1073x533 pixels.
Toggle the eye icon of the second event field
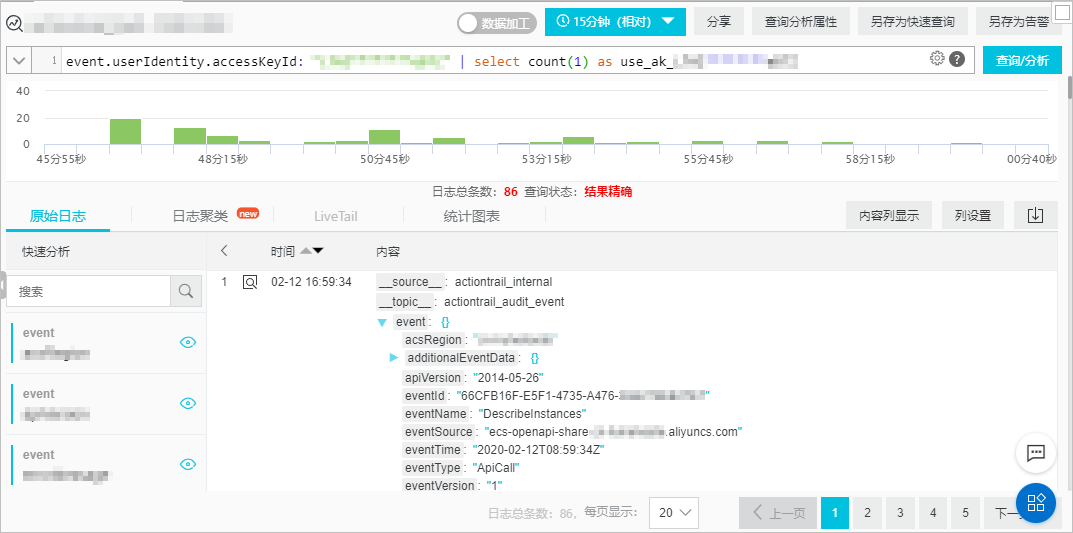188,404
